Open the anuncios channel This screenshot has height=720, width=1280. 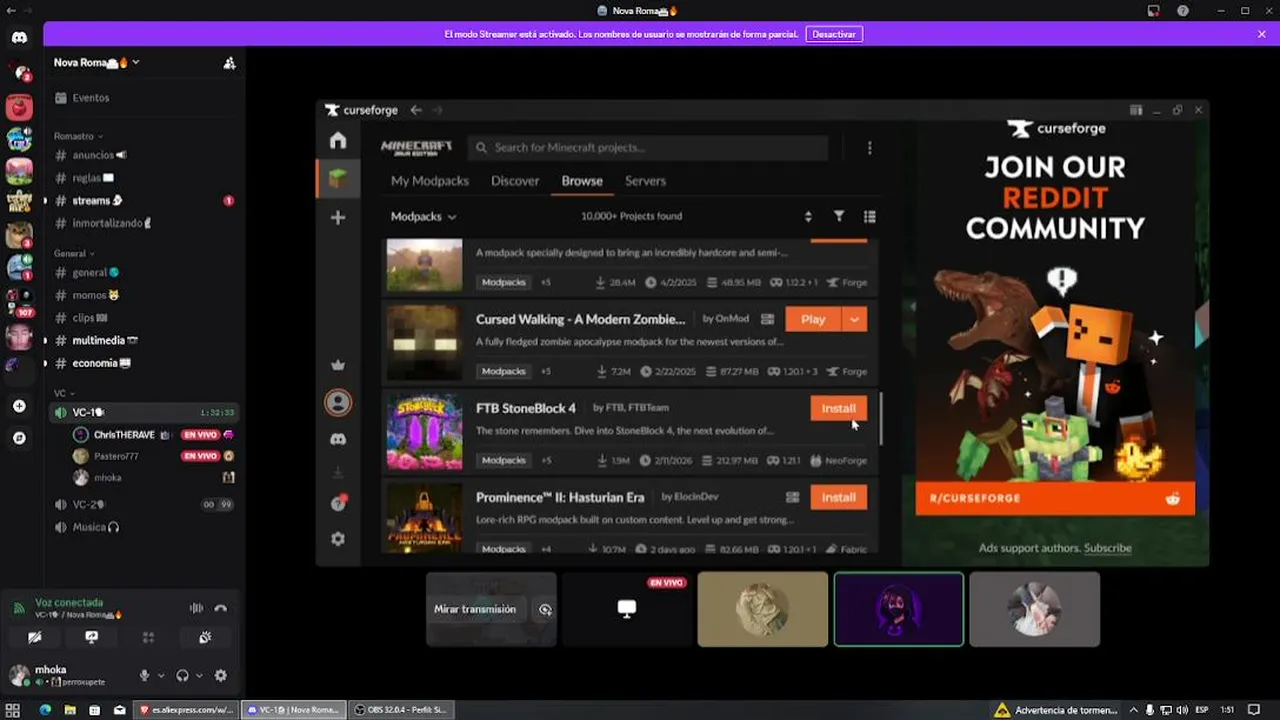[x=145, y=155]
